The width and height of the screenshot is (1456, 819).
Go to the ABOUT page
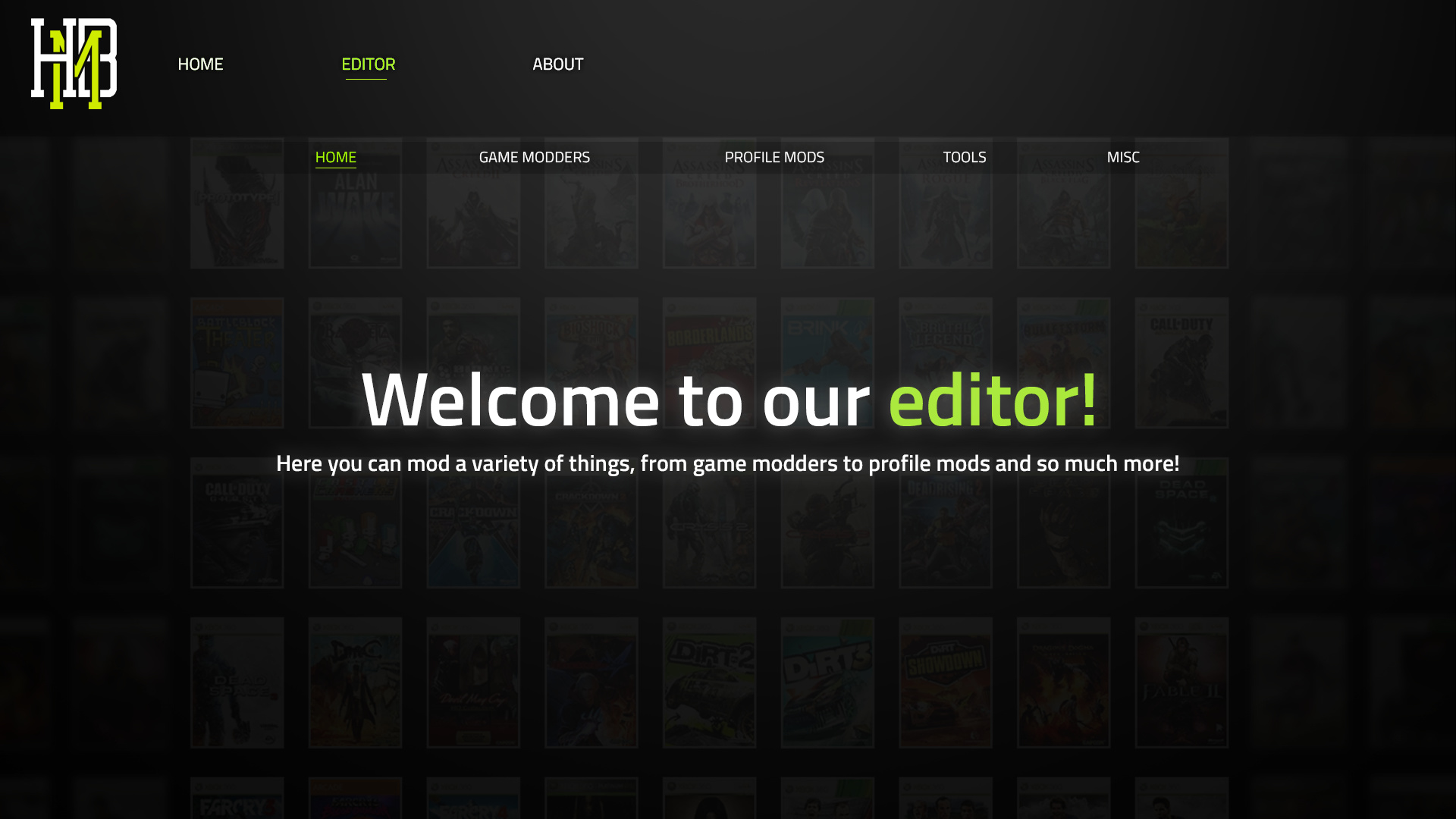557,64
